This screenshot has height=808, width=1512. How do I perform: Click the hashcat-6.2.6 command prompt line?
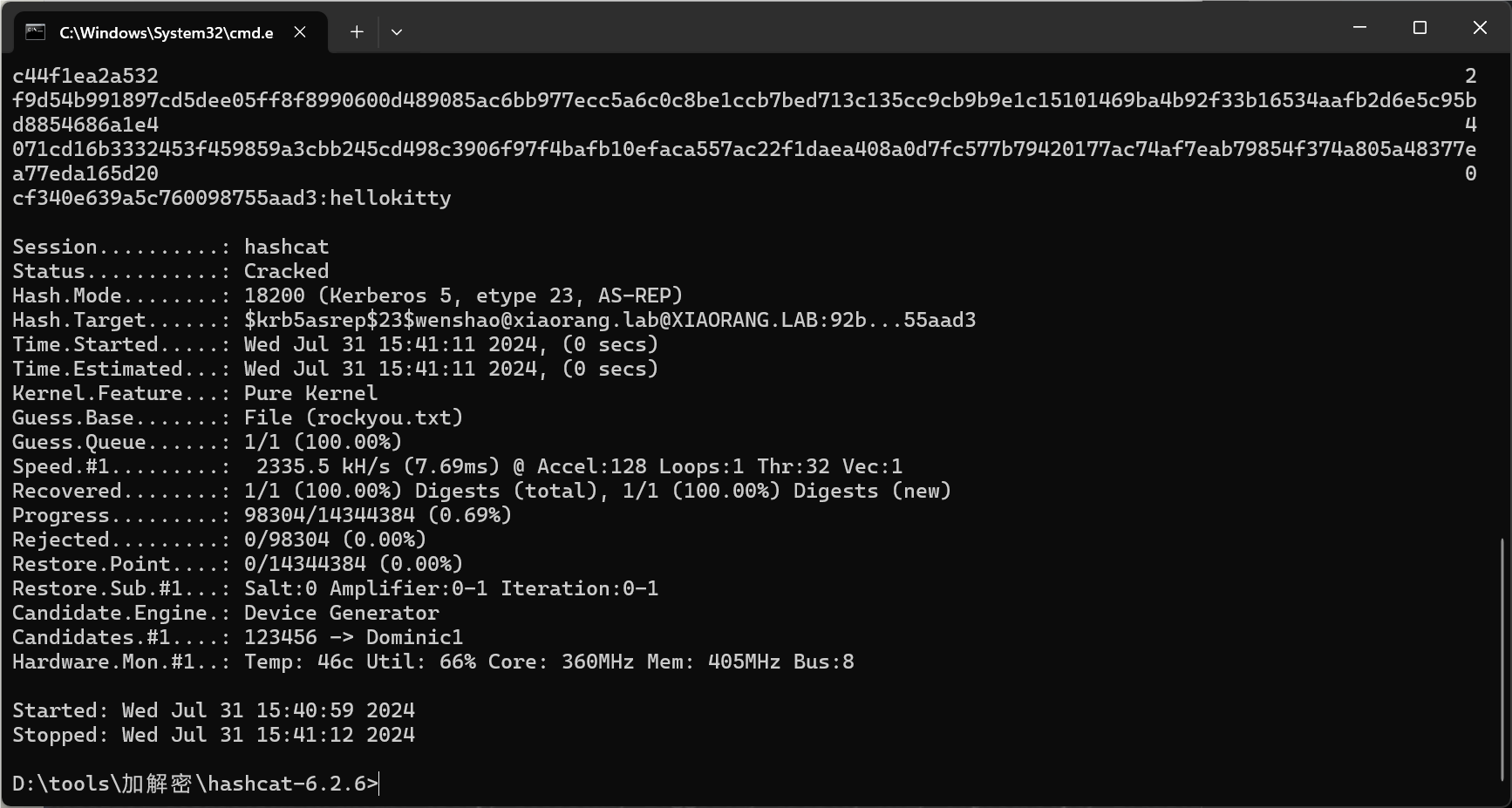pos(195,784)
